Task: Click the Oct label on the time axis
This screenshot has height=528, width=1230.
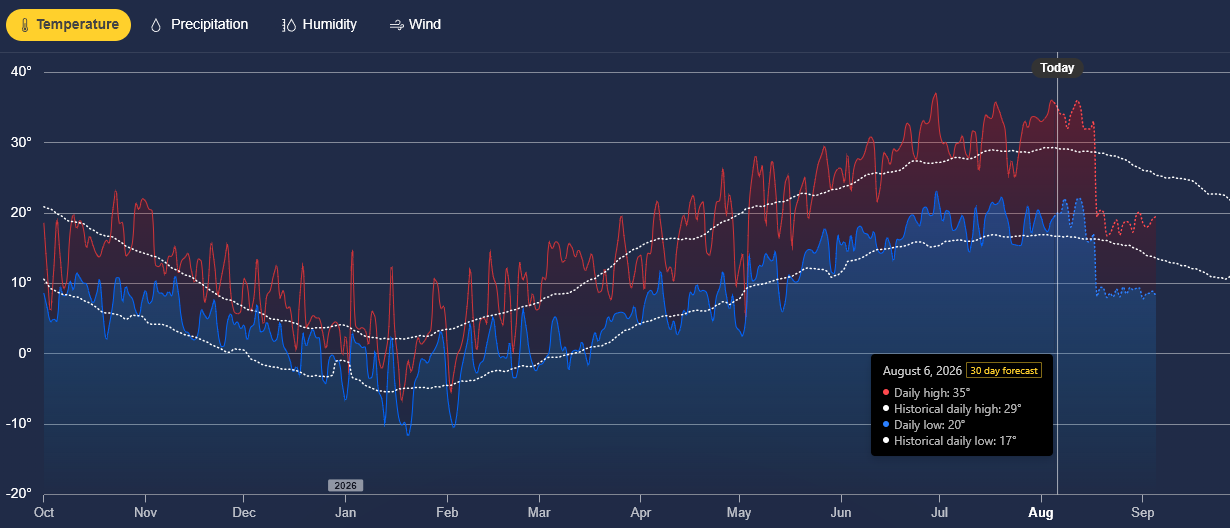Action: pos(44,512)
